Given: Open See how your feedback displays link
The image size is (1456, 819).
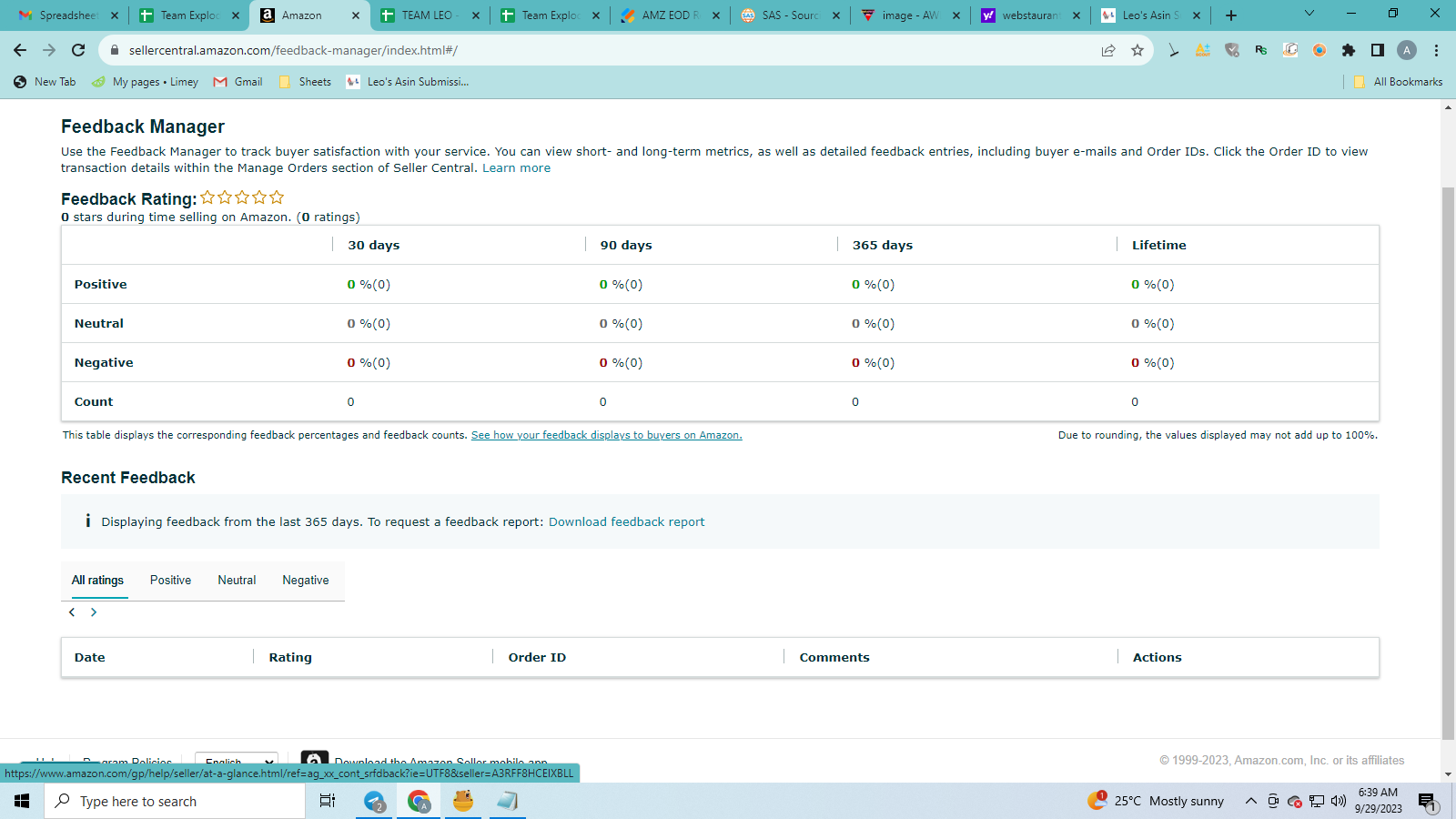Looking at the screenshot, I should [606, 435].
